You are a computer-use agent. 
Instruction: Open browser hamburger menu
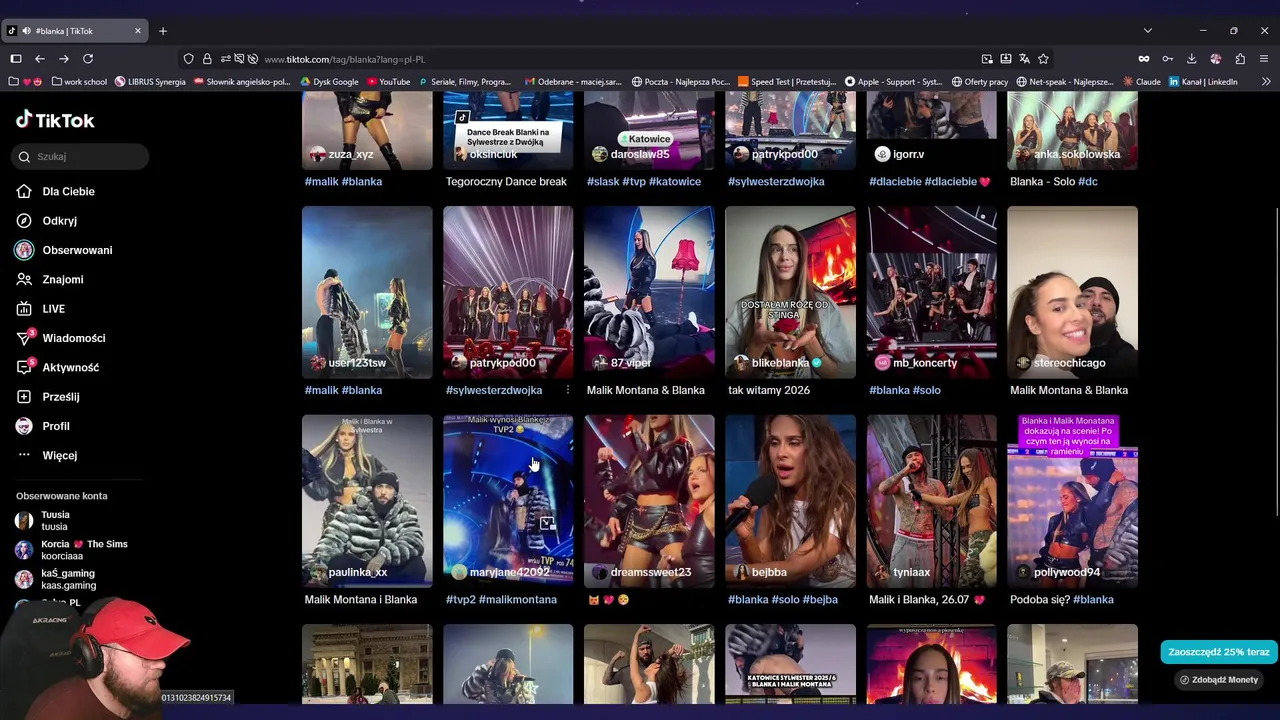click(1264, 59)
